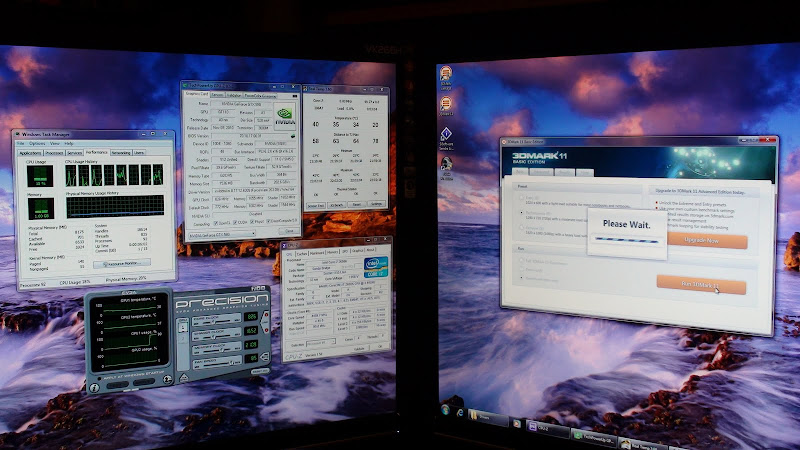Open the graphics card dropdown in GPU-Z
Viewport: 800px width, 450px height.
click(221, 235)
